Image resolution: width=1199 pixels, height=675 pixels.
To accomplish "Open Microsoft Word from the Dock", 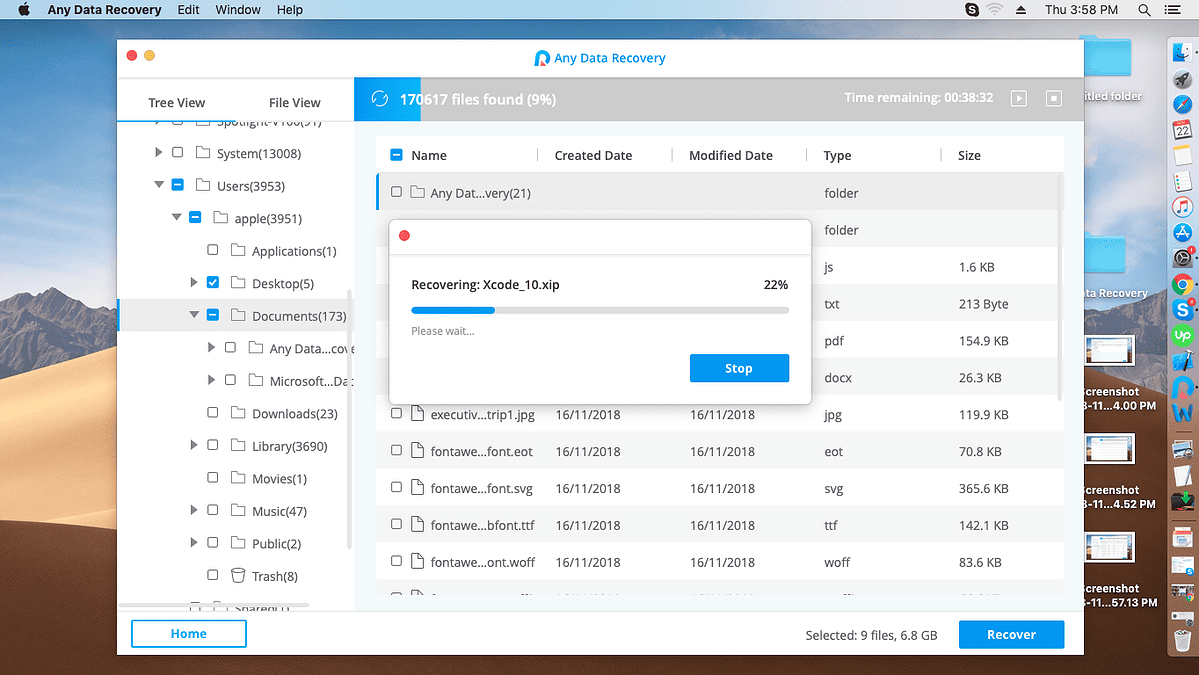I will coord(1182,414).
